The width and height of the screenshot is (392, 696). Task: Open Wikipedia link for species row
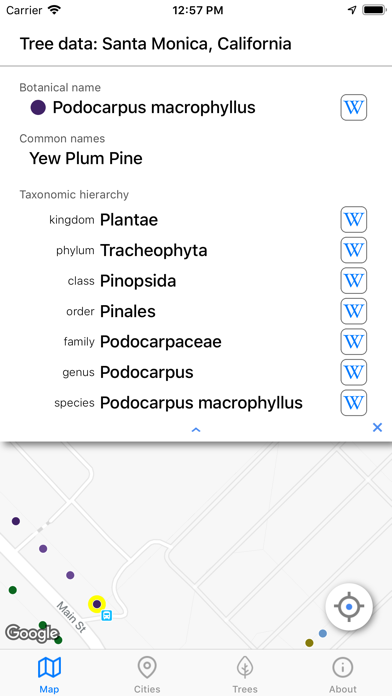[353, 403]
